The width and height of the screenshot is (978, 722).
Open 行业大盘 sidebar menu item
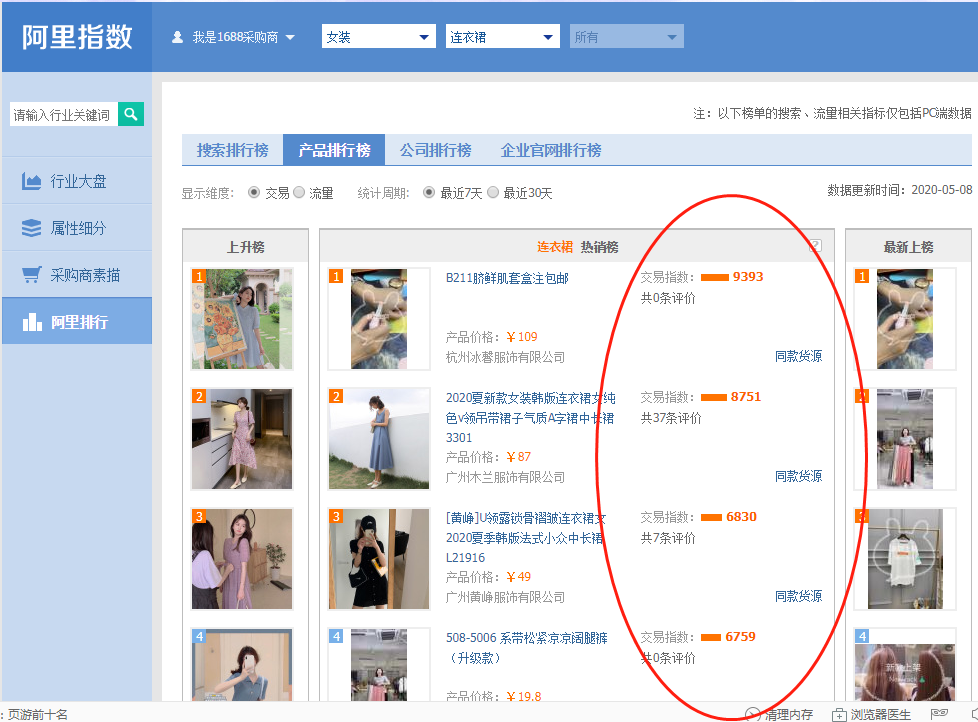(77, 181)
